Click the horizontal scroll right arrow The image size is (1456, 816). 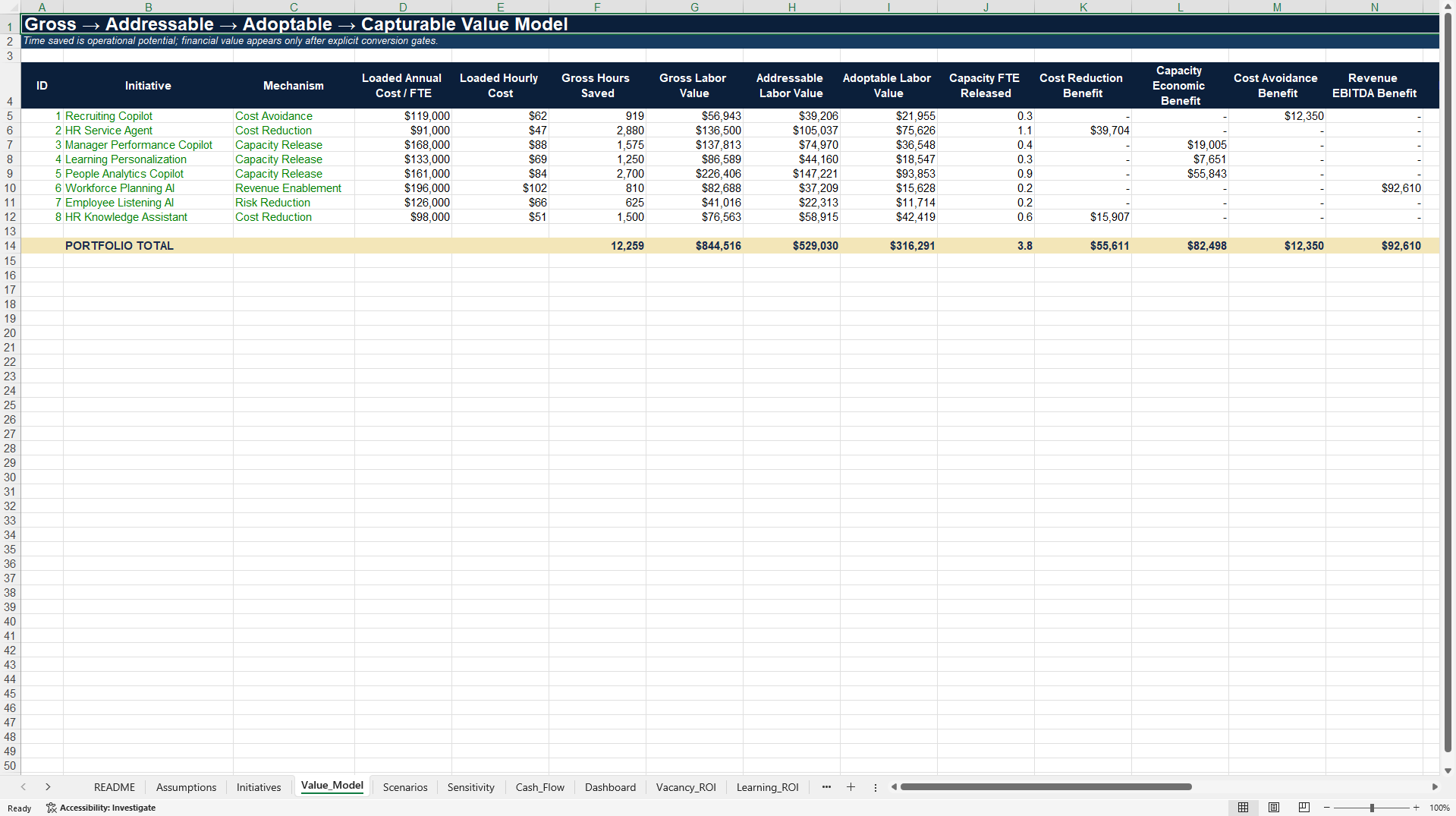[x=1434, y=787]
